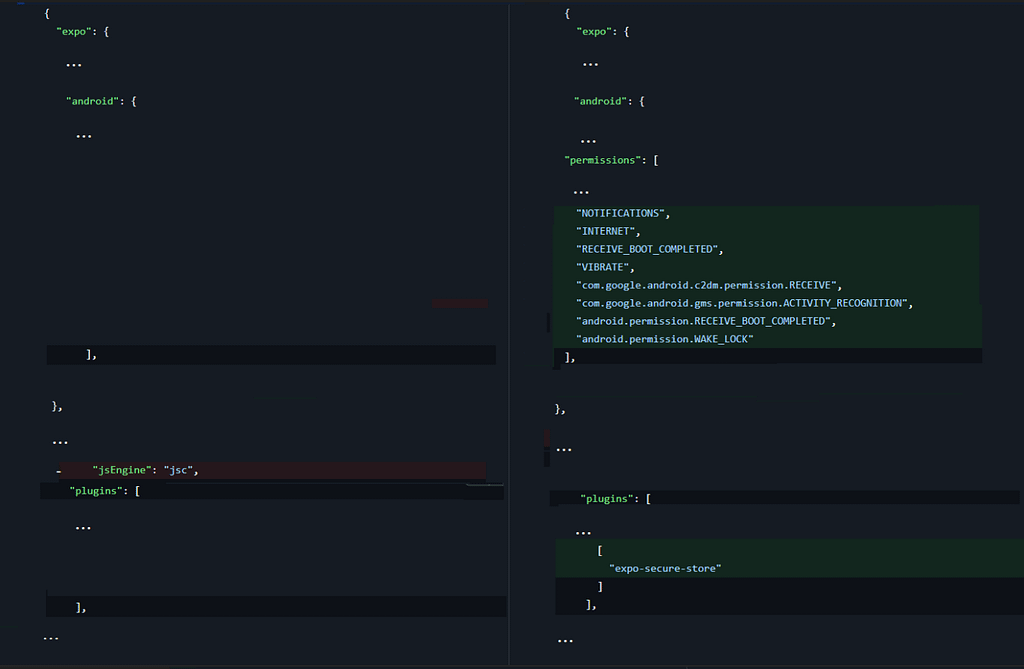Click the "jsEngine" key in left pane
This screenshot has width=1024, height=669.
point(122,470)
